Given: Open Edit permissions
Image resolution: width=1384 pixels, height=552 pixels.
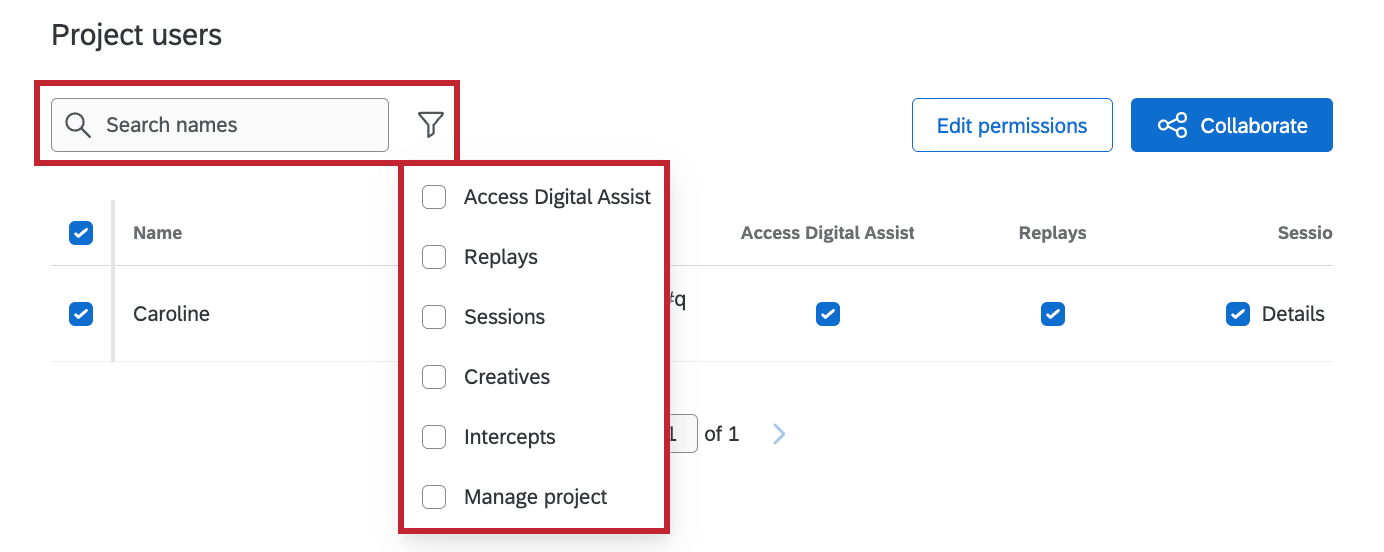Looking at the screenshot, I should (x=1011, y=125).
